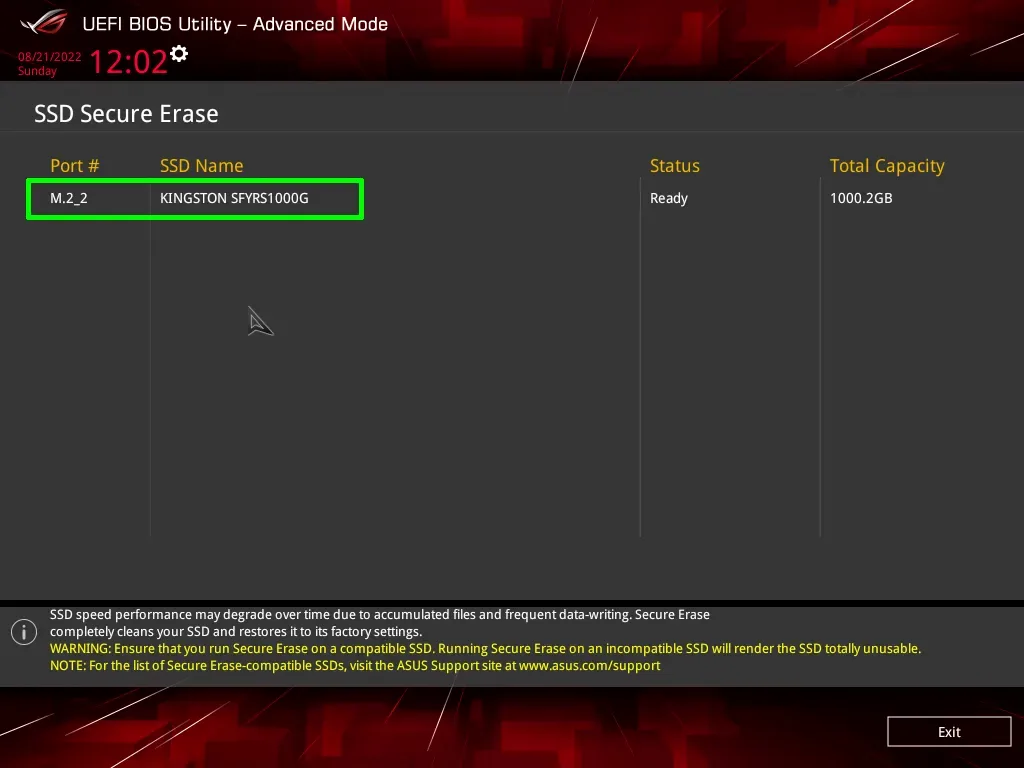Click the SSD Name column header
Image resolution: width=1024 pixels, height=768 pixels.
(201, 166)
